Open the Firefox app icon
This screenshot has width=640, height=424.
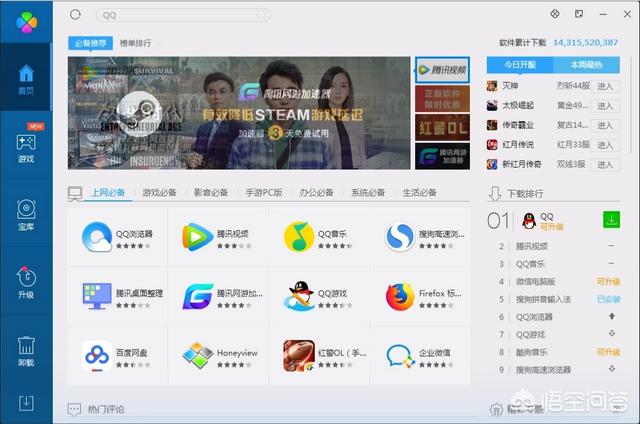[x=400, y=296]
